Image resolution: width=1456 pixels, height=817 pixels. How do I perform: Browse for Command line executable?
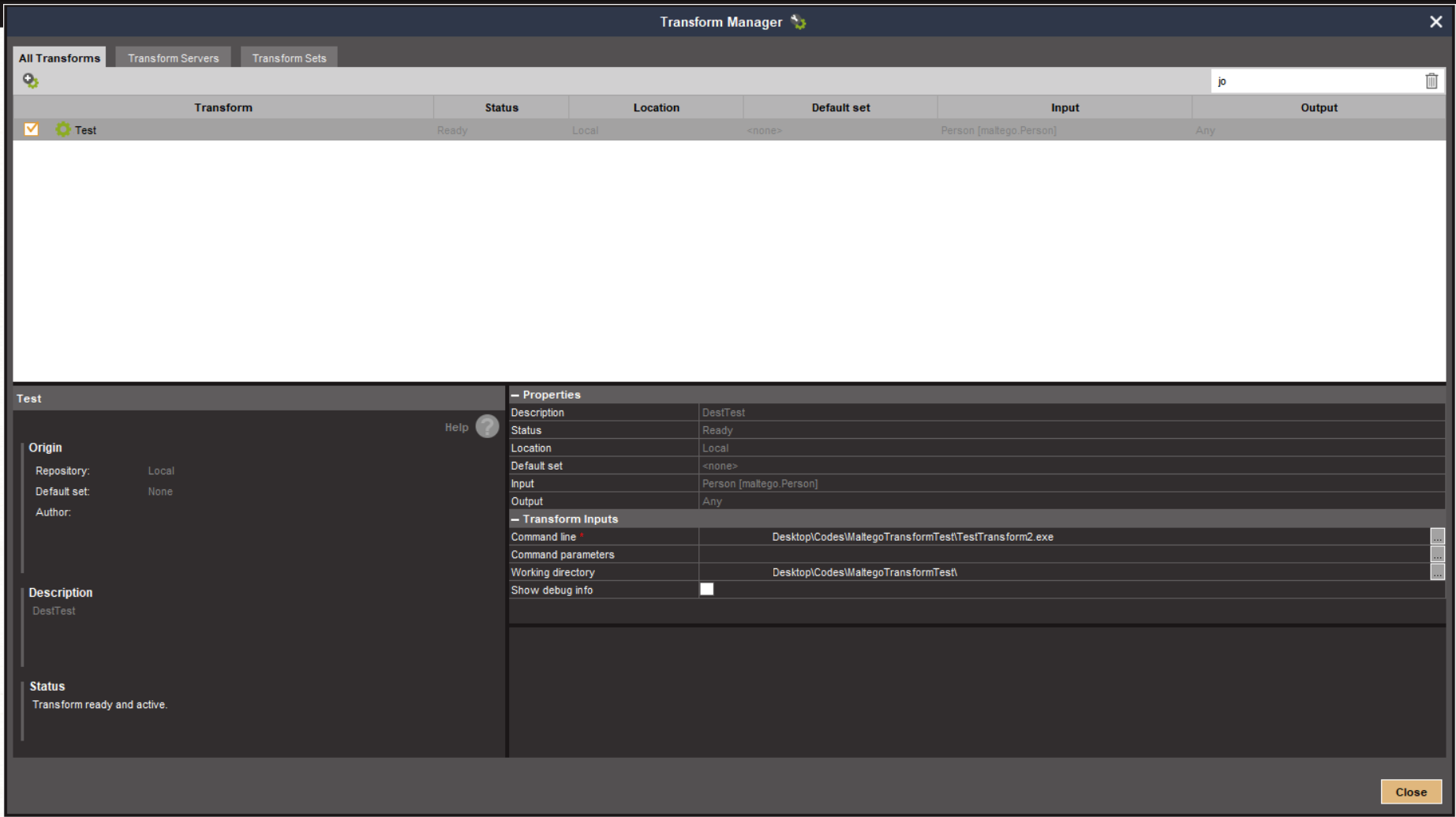click(1437, 537)
